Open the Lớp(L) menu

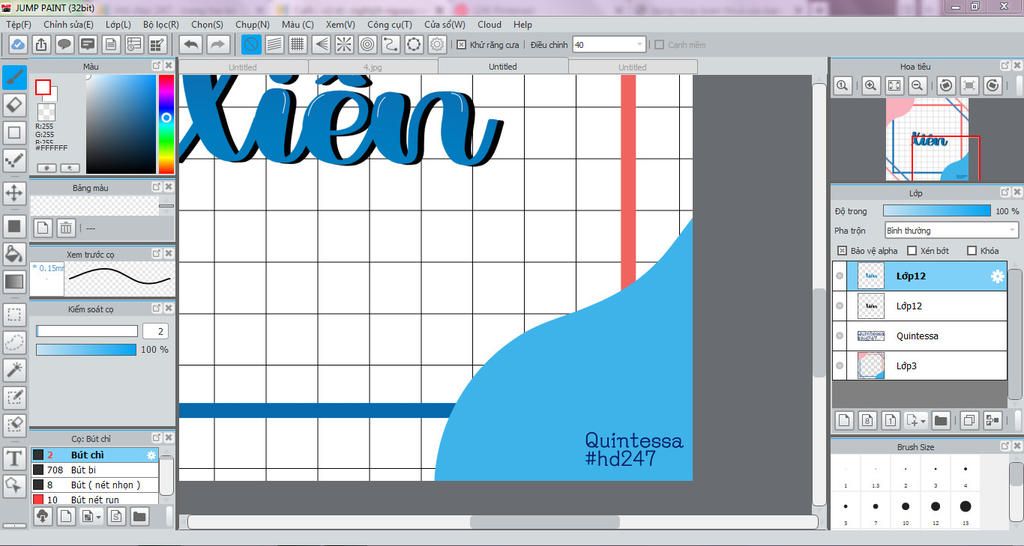coord(118,24)
